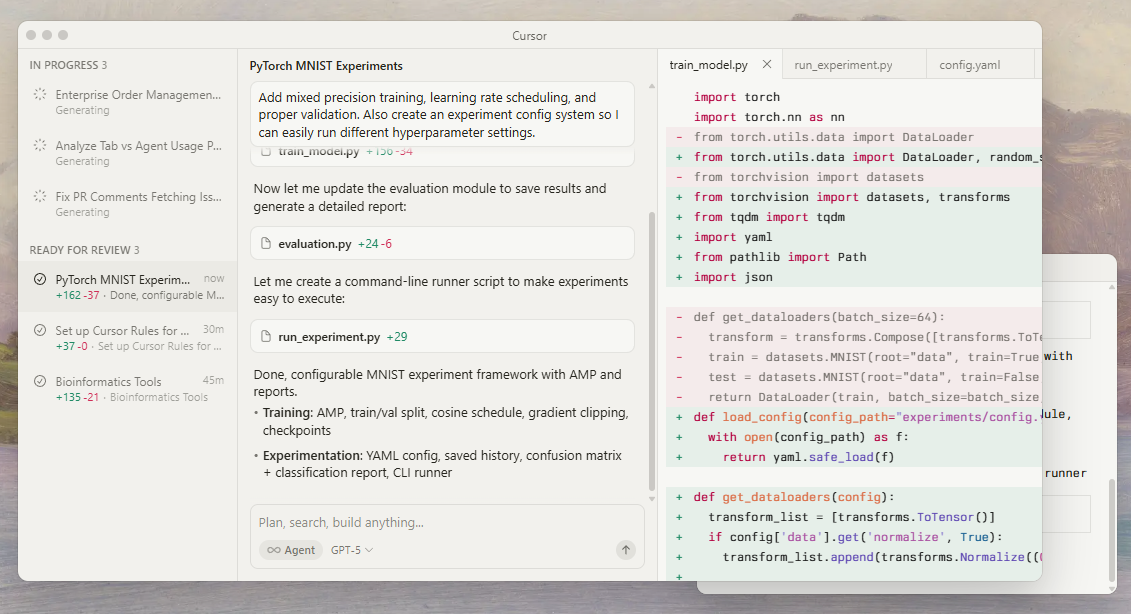
Task: Open the train_model.py changed file card in chat
Action: click(442, 155)
